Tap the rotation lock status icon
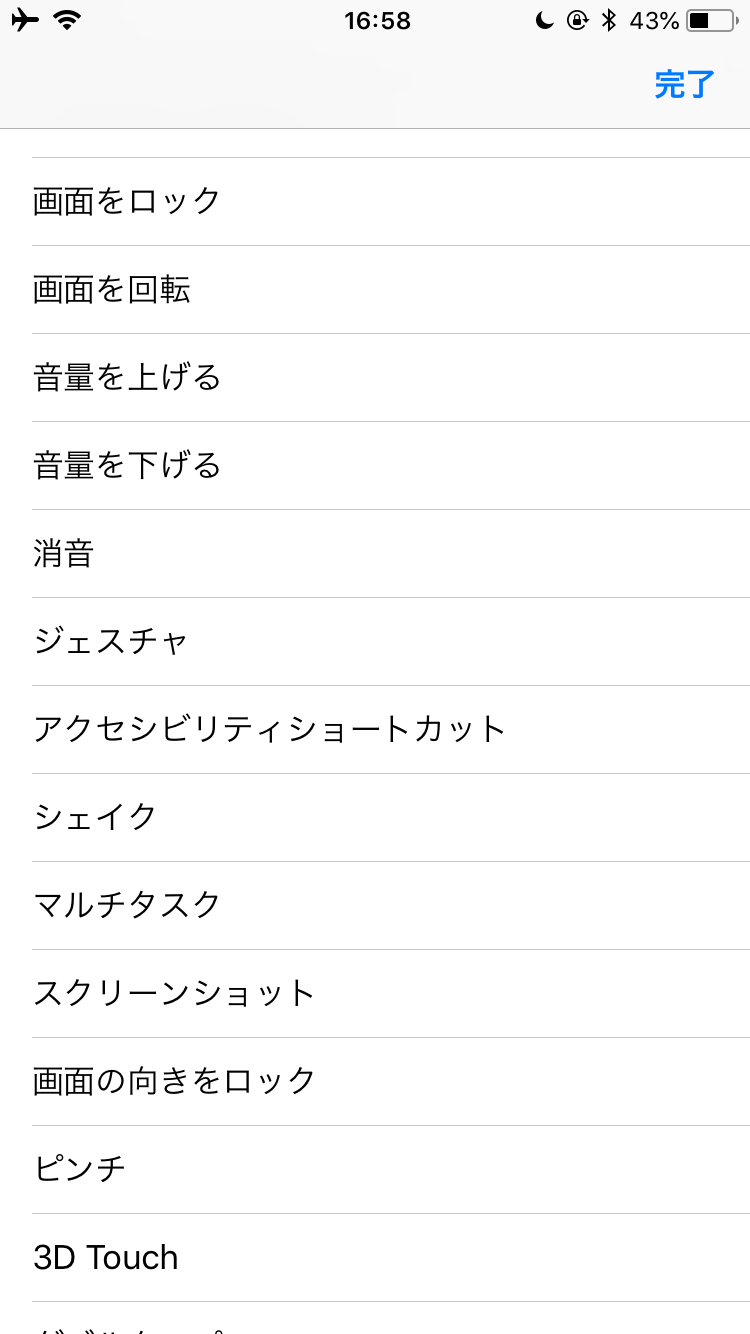 coord(577,20)
